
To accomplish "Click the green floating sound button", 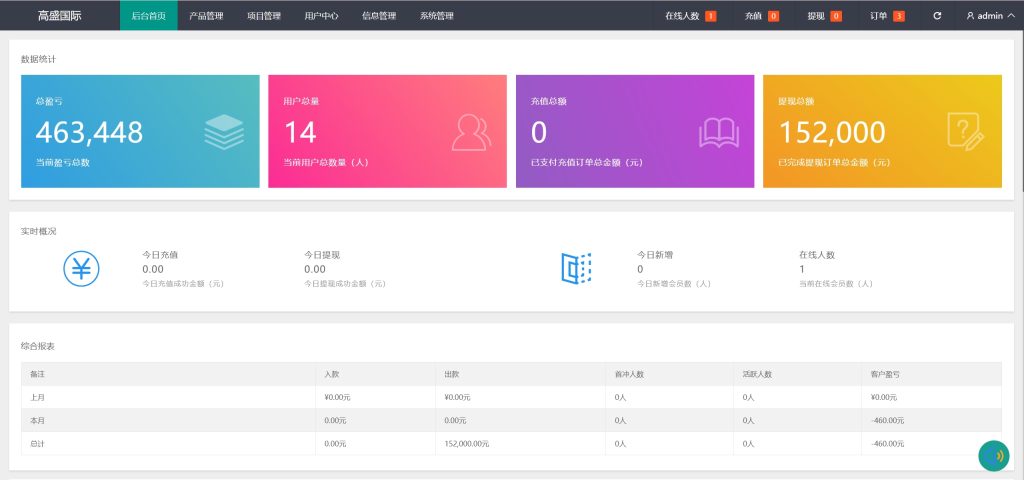I will point(993,456).
